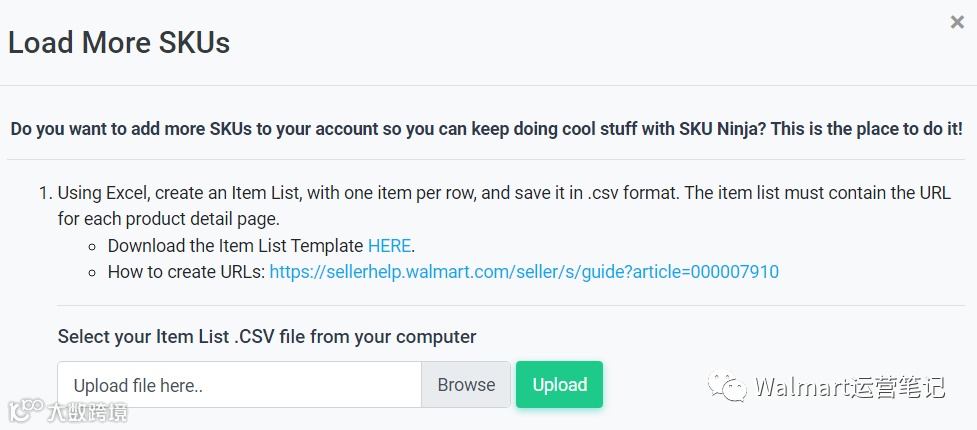Open the sellerhelp.walmart.com guide URL
The image size is (977, 430).
pos(524,272)
